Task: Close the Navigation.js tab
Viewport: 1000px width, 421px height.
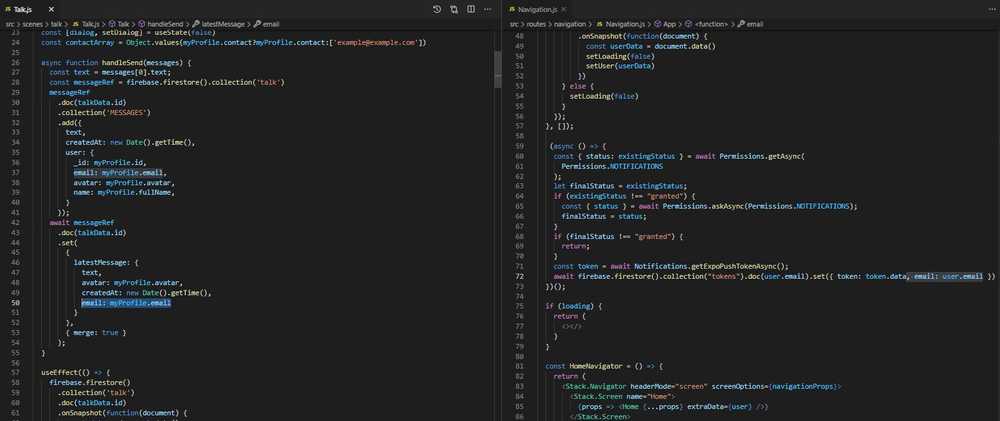Action: coord(562,10)
